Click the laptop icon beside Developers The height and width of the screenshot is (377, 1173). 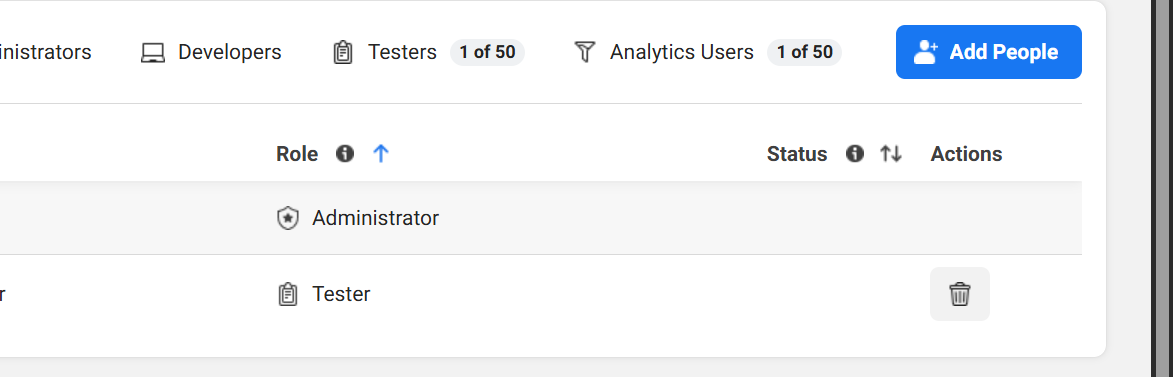coord(153,52)
